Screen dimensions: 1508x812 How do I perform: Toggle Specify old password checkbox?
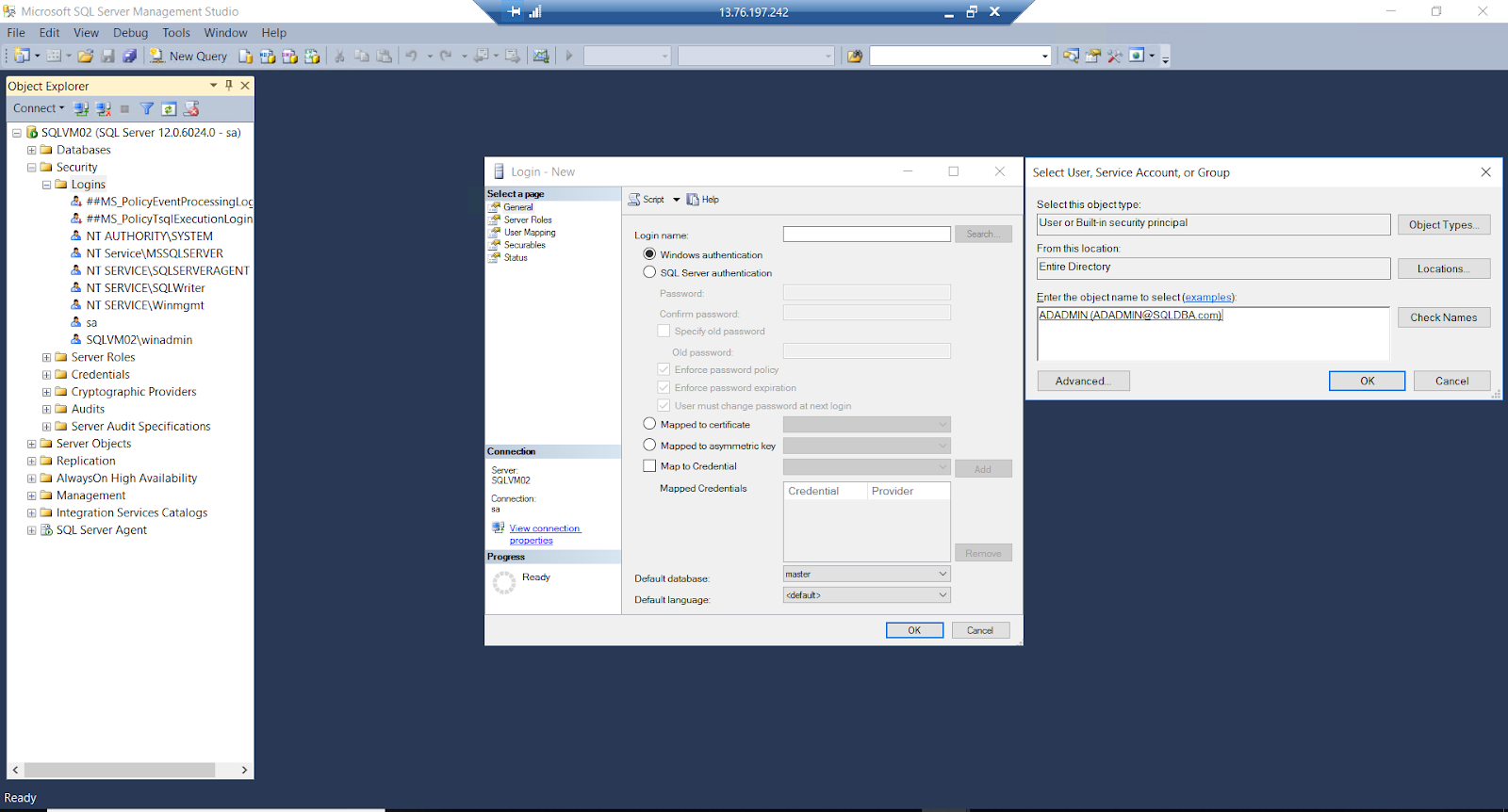click(x=664, y=331)
